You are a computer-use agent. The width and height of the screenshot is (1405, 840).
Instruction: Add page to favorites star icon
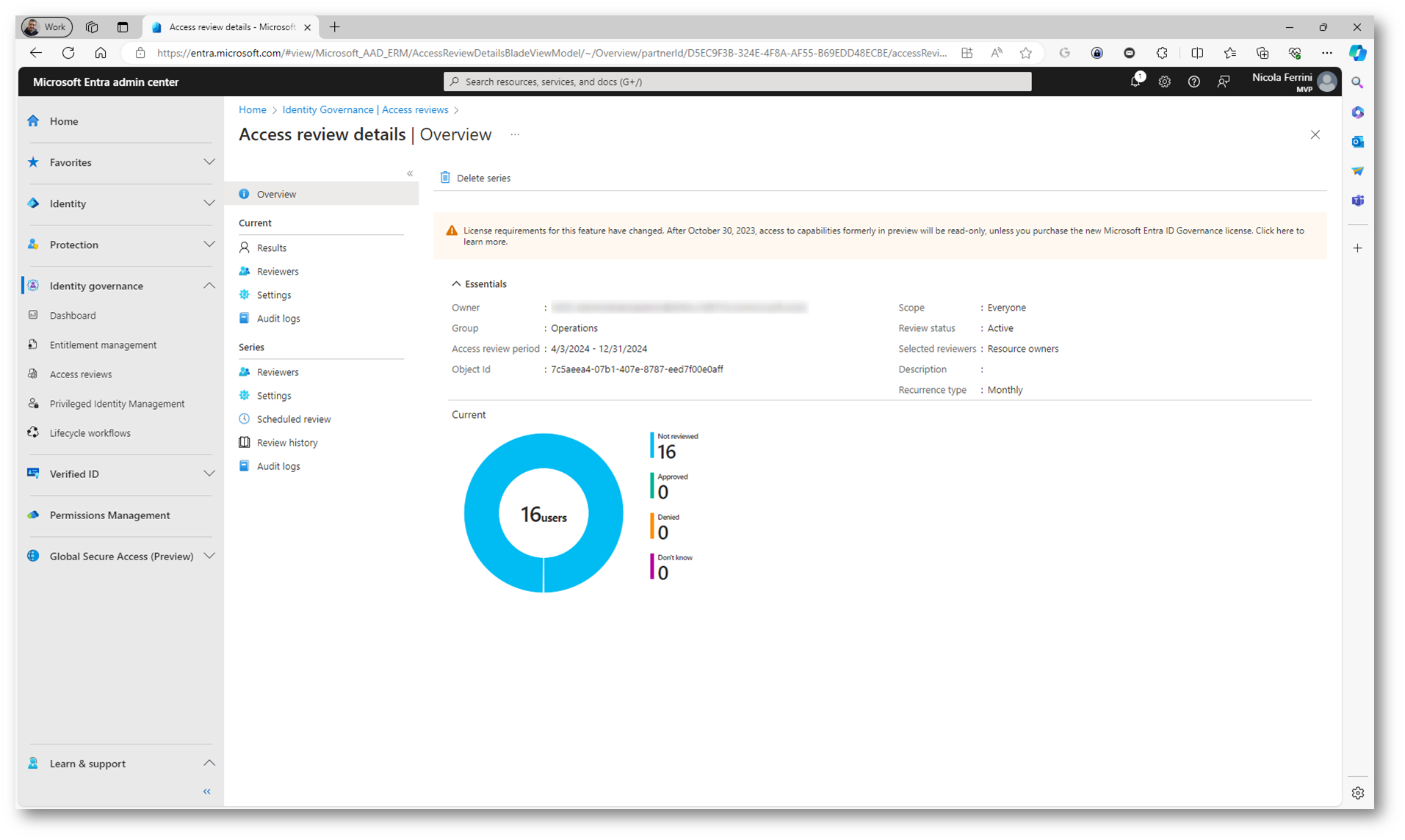(x=1026, y=53)
